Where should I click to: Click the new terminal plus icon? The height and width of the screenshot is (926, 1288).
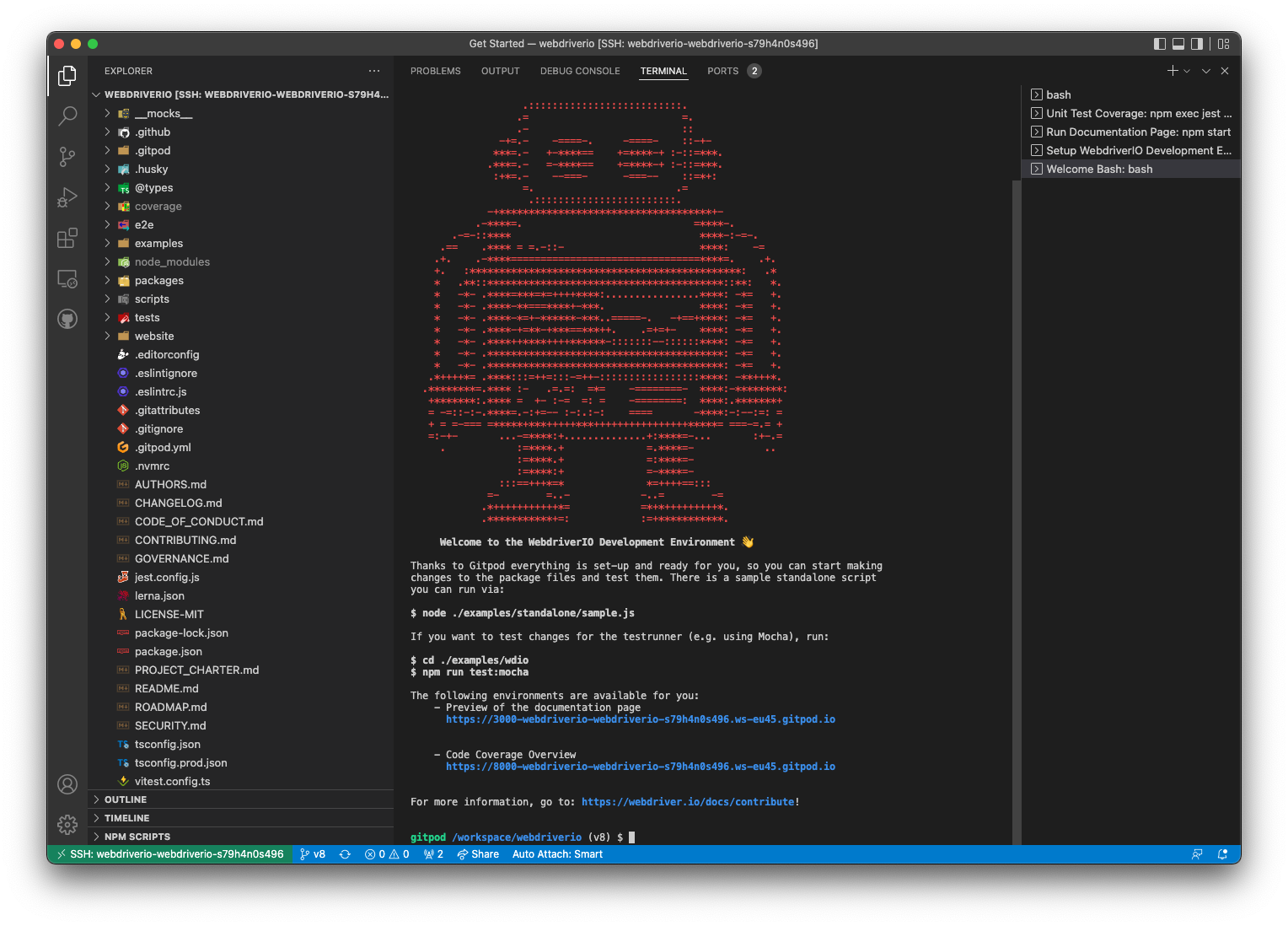point(1173,71)
